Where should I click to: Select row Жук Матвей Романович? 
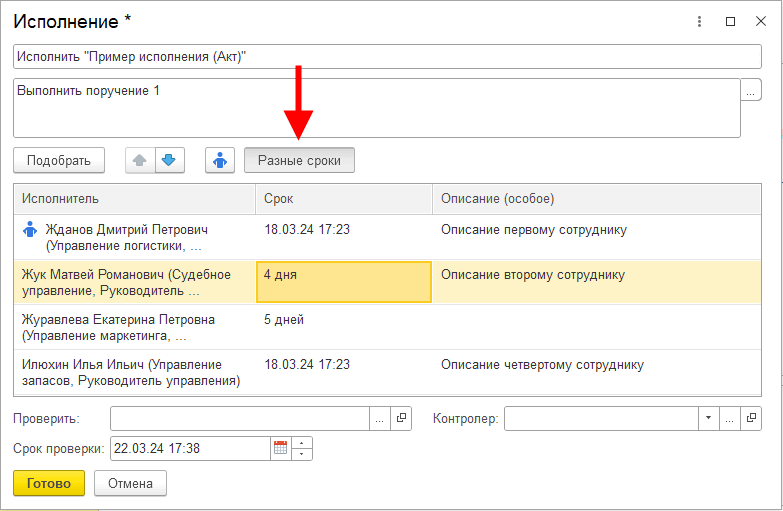tap(388, 282)
